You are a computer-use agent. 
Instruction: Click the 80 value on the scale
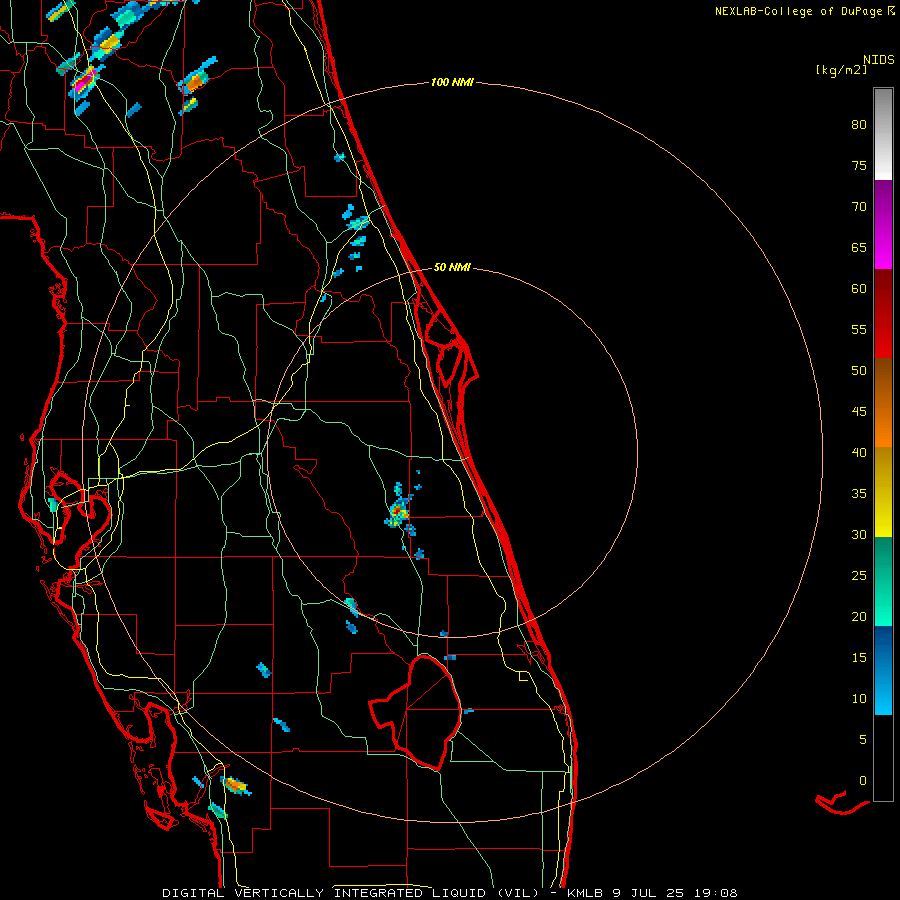859,125
